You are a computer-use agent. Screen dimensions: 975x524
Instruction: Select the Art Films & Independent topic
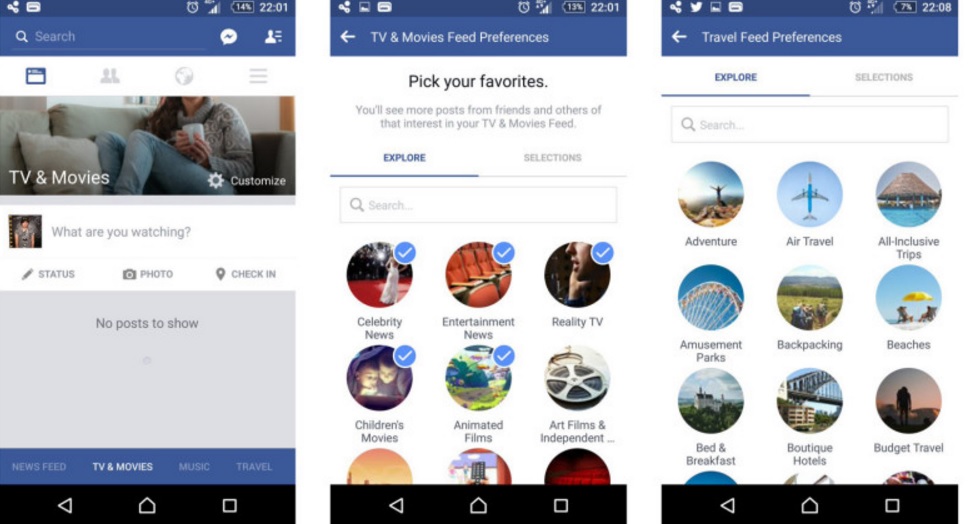click(577, 377)
